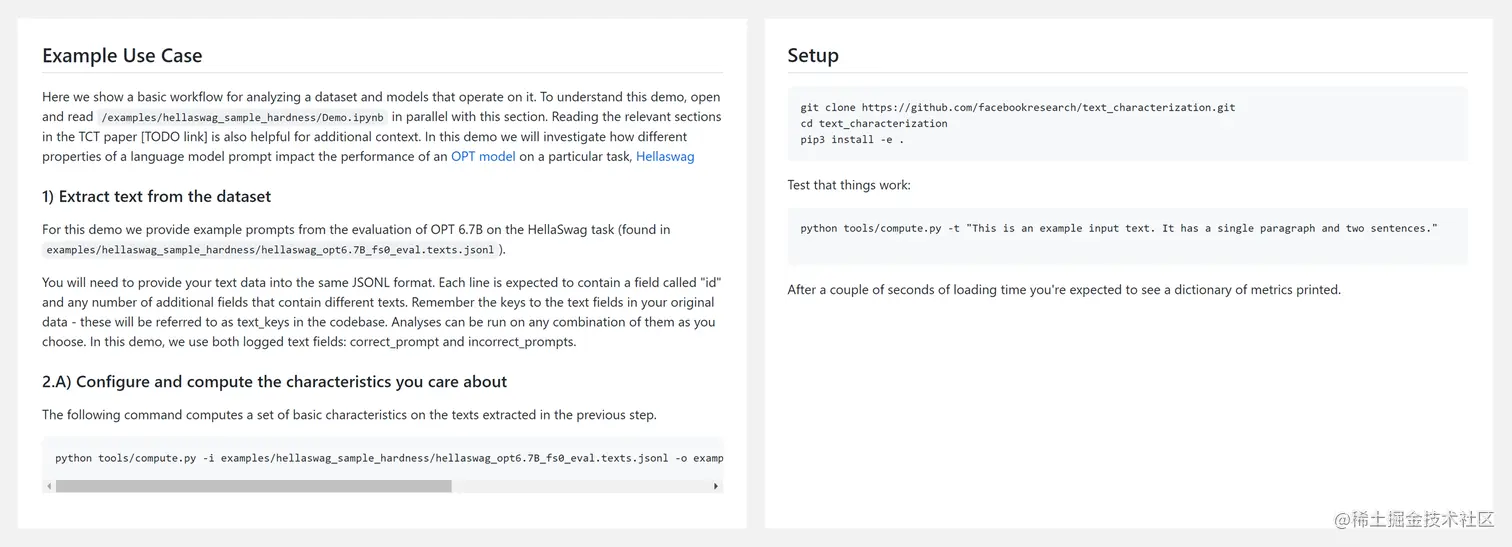
Task: Click the code block's right scroll arrow
Action: [x=716, y=486]
